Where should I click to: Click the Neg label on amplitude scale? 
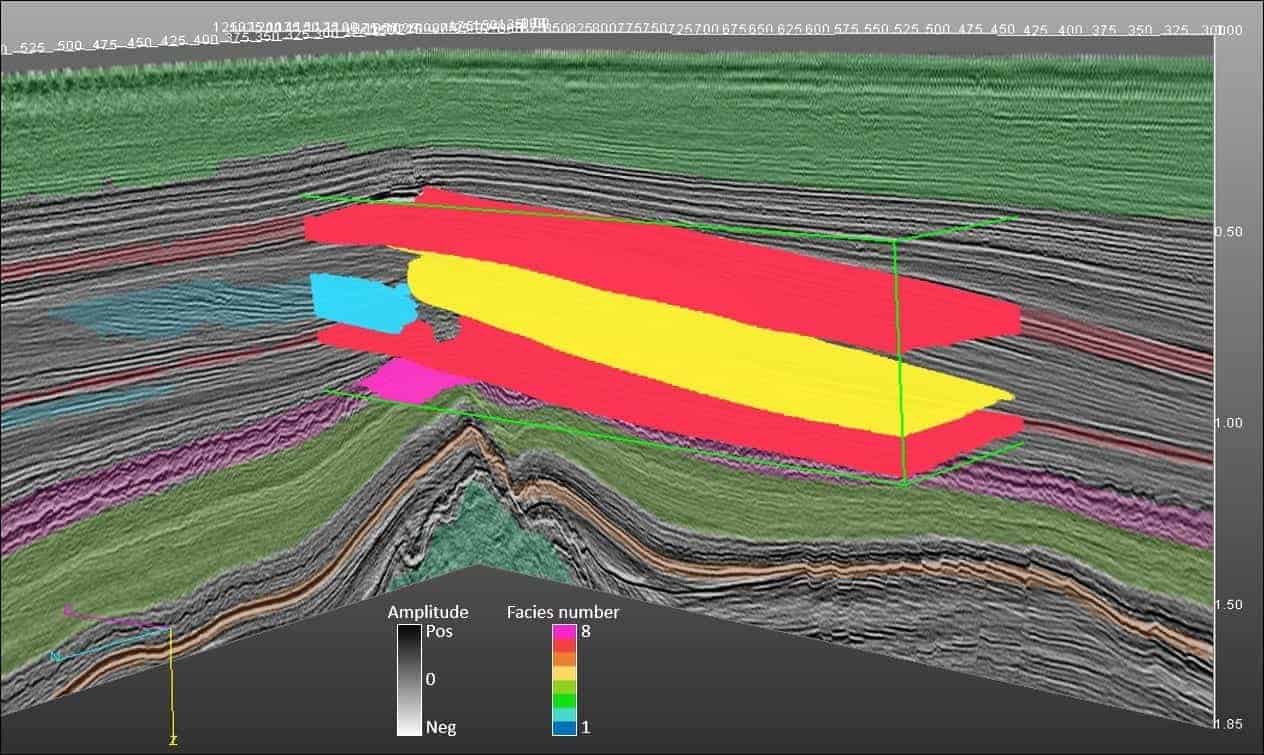tap(441, 727)
